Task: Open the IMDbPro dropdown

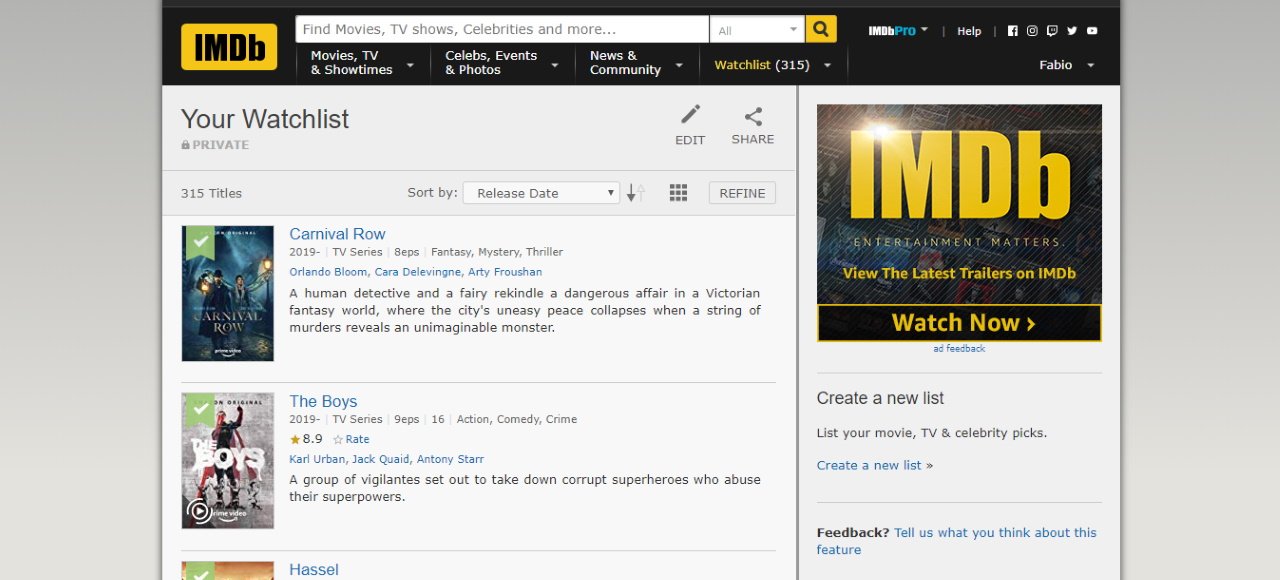Action: point(898,31)
